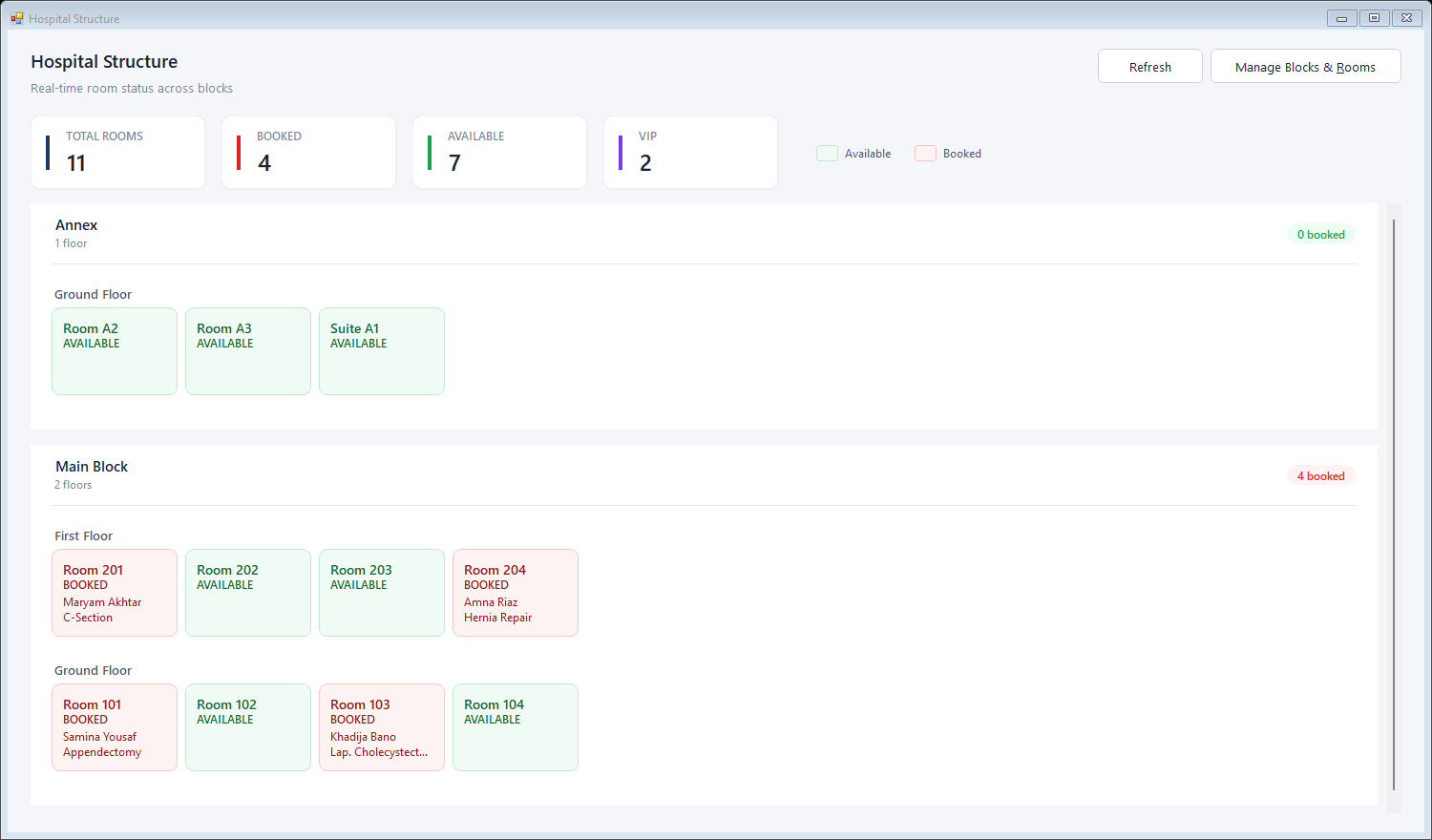This screenshot has width=1432, height=840.
Task: Click 'Appendectomy' procedure text
Action: (x=102, y=752)
